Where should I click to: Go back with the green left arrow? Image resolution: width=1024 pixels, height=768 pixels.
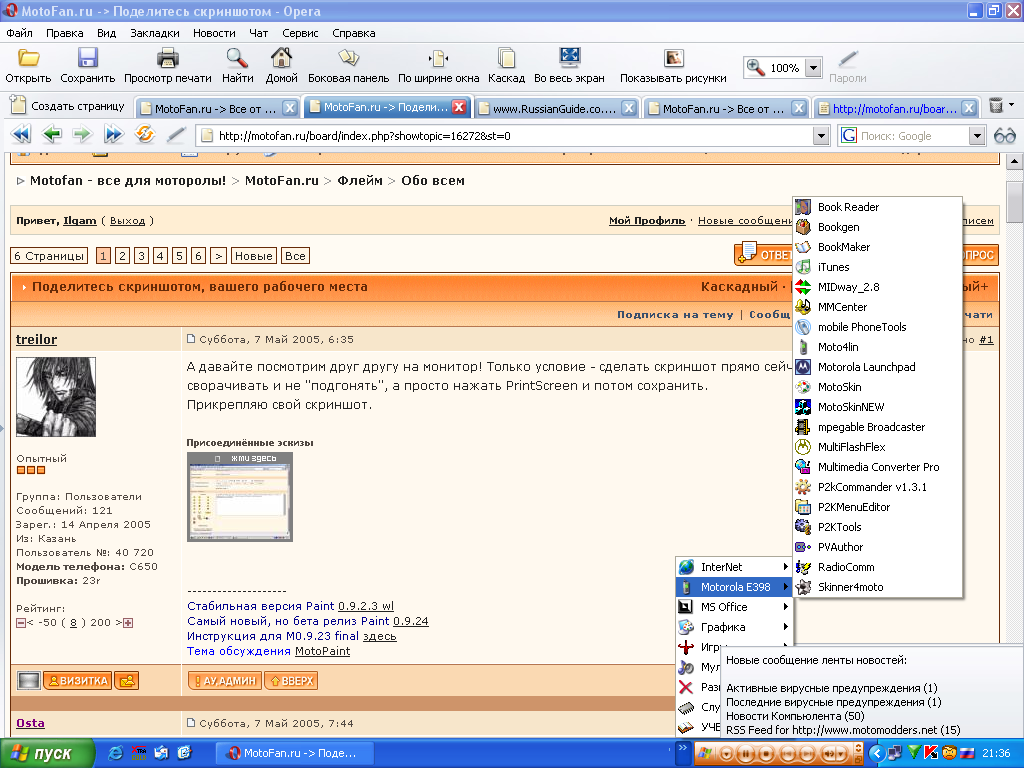52,135
